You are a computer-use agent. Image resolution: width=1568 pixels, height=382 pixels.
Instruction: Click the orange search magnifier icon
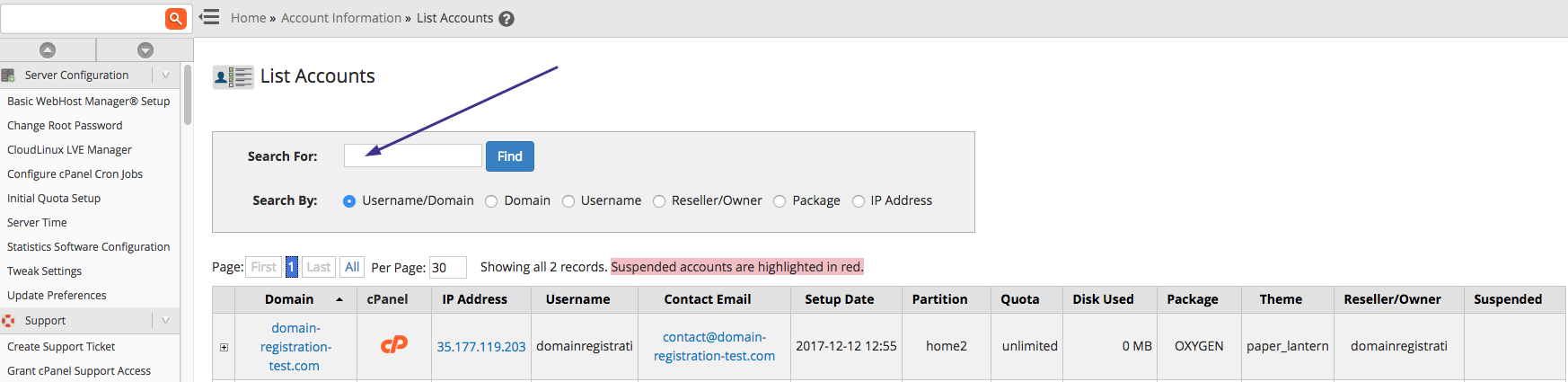point(176,18)
